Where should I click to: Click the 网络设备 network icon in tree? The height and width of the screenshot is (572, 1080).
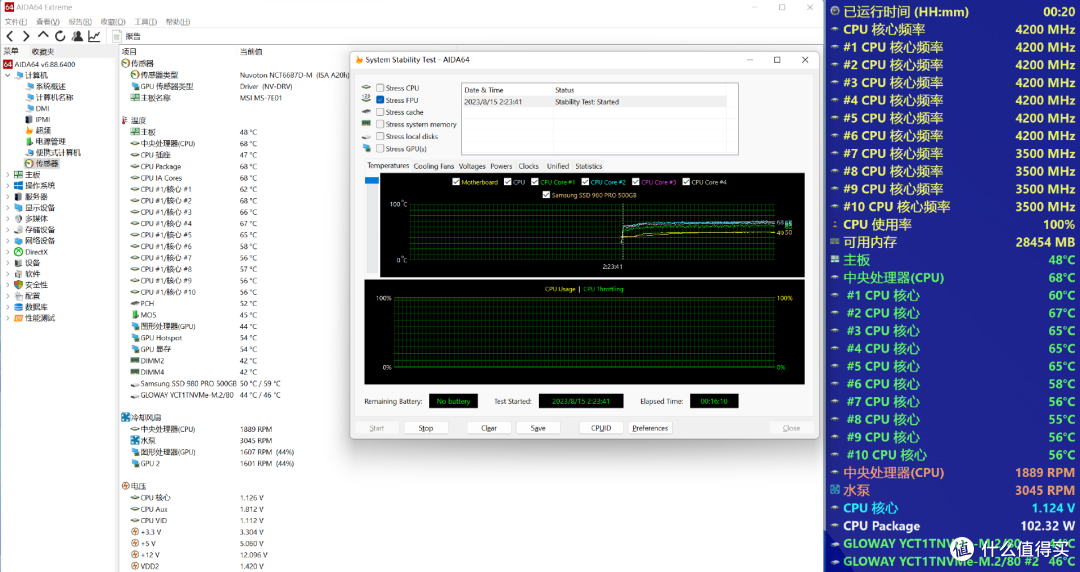(x=19, y=241)
